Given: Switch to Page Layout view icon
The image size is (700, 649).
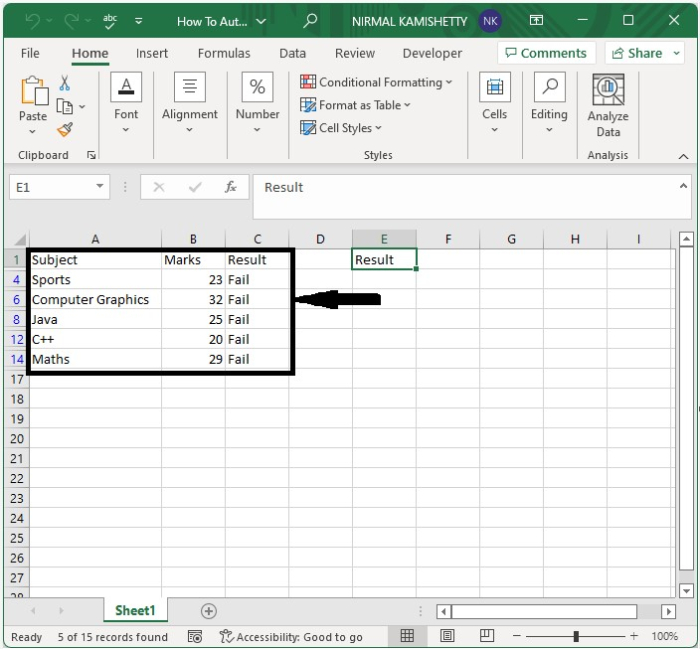Looking at the screenshot, I should (x=447, y=636).
